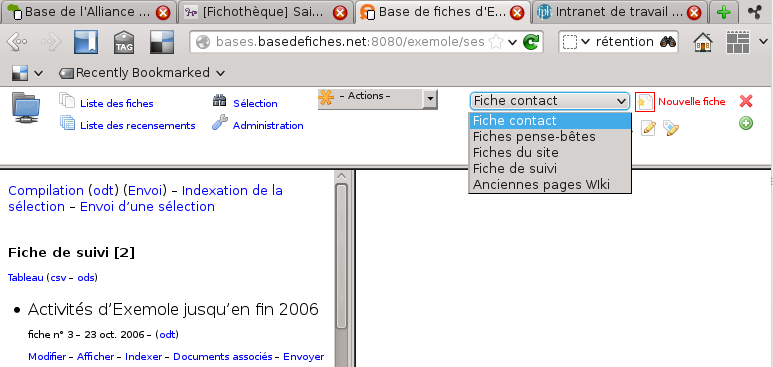773x367 pixels.
Task: Select Fiche de suivi from the list
Action: click(x=550, y=169)
